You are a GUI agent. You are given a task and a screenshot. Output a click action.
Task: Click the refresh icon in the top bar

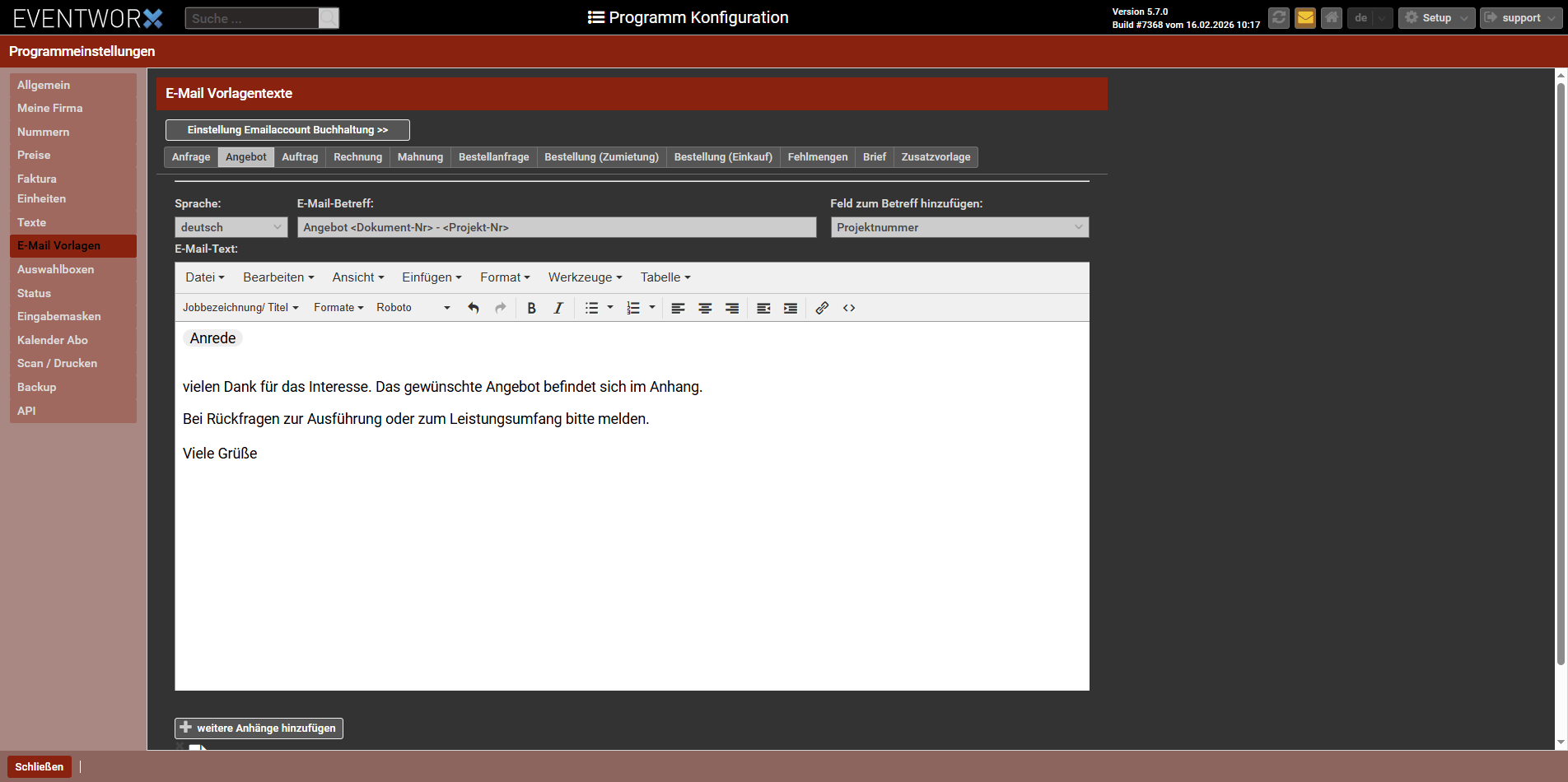click(1278, 17)
